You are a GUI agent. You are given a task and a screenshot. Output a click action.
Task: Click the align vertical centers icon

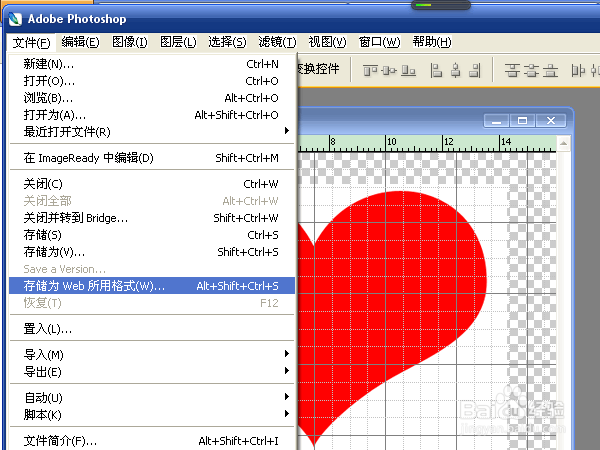pyautogui.click(x=389, y=70)
